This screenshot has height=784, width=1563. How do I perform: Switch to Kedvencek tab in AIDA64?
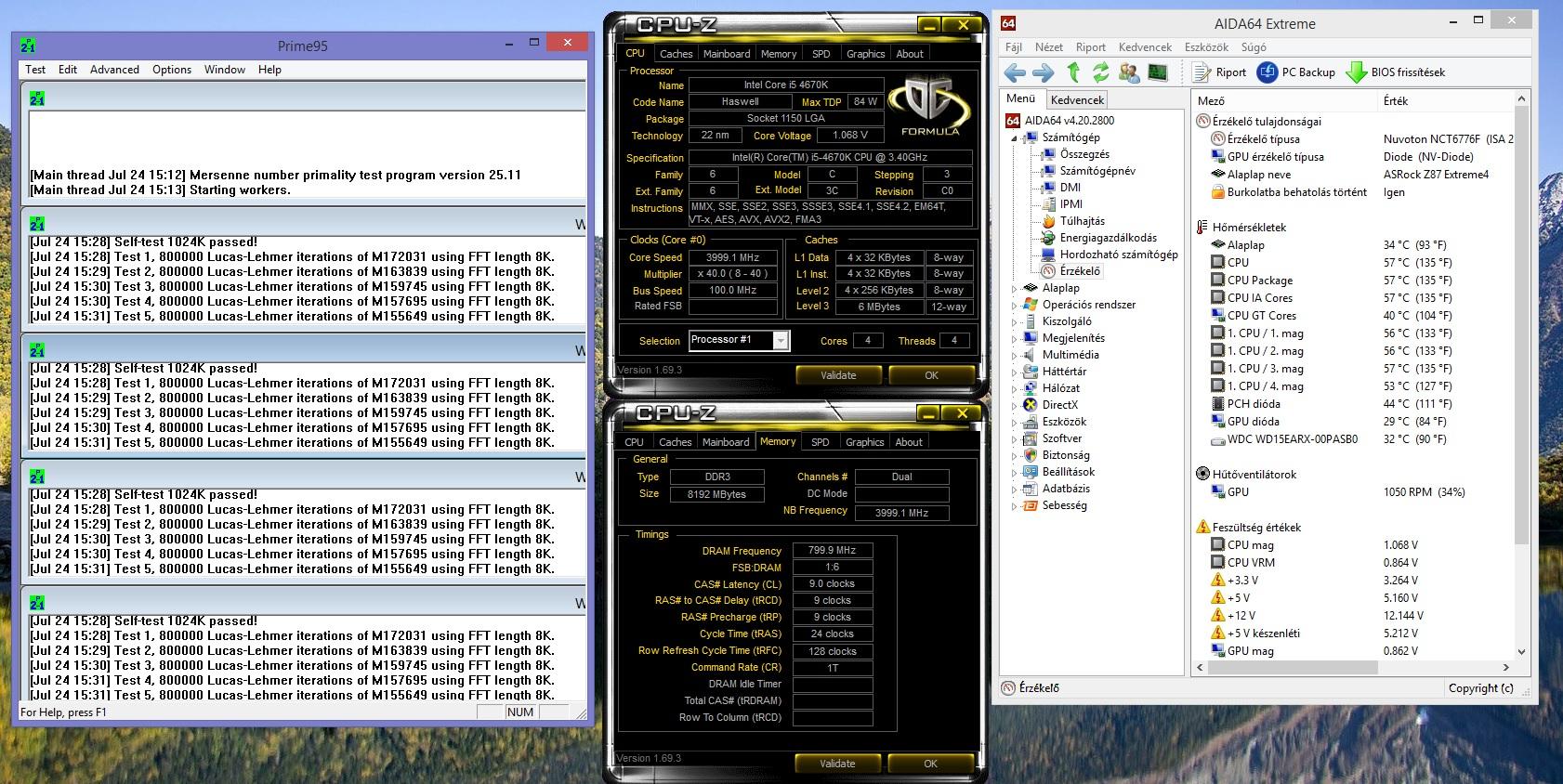pos(1078,100)
